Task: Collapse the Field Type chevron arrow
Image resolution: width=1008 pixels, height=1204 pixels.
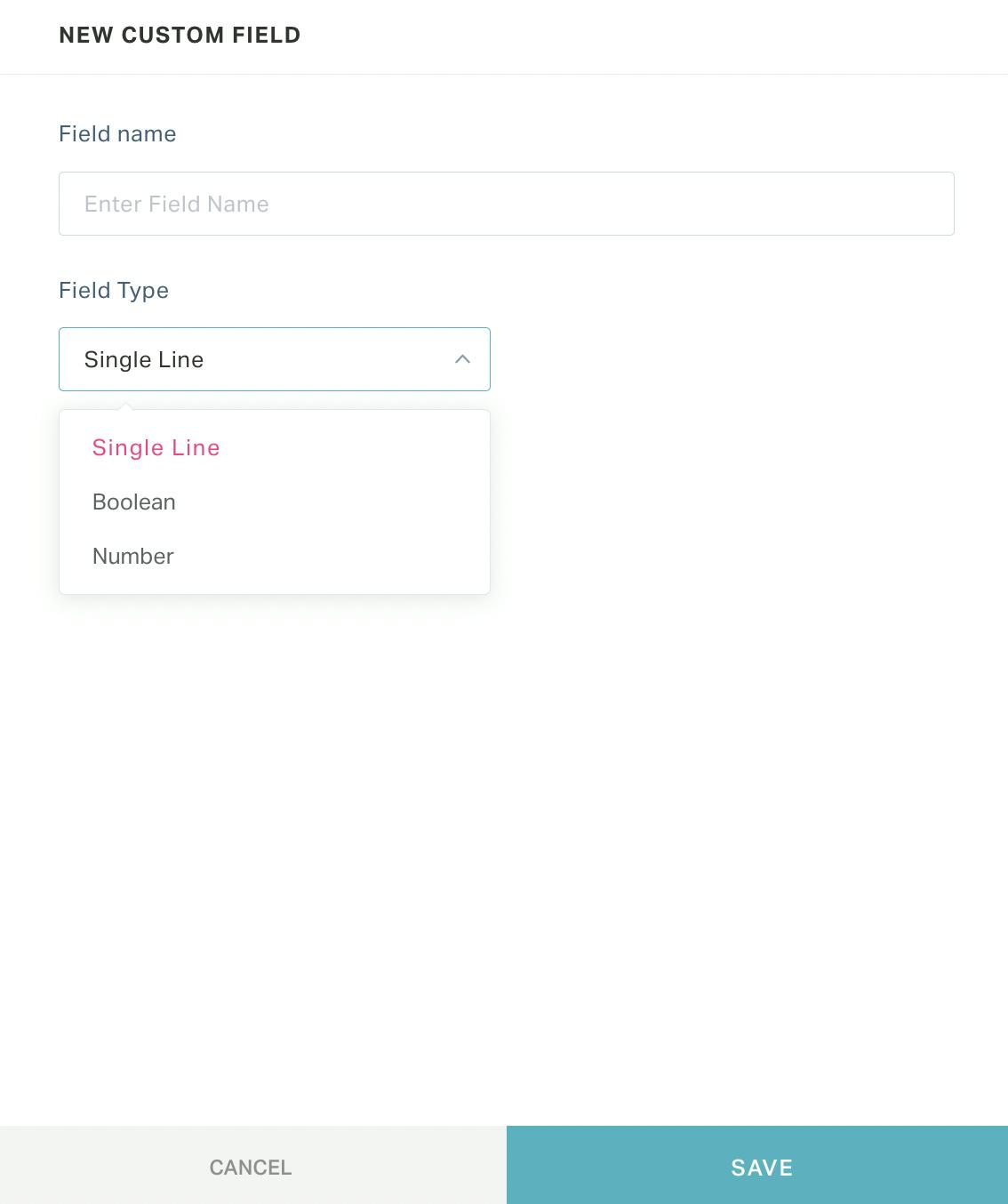Action: pos(462,359)
